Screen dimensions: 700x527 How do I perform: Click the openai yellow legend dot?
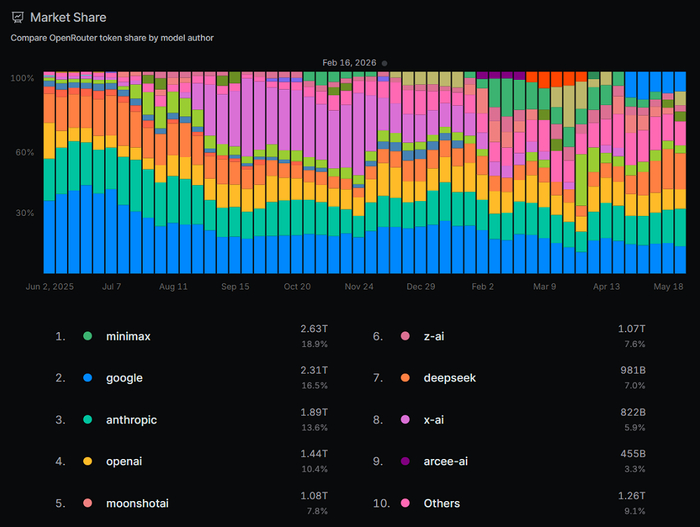click(88, 461)
